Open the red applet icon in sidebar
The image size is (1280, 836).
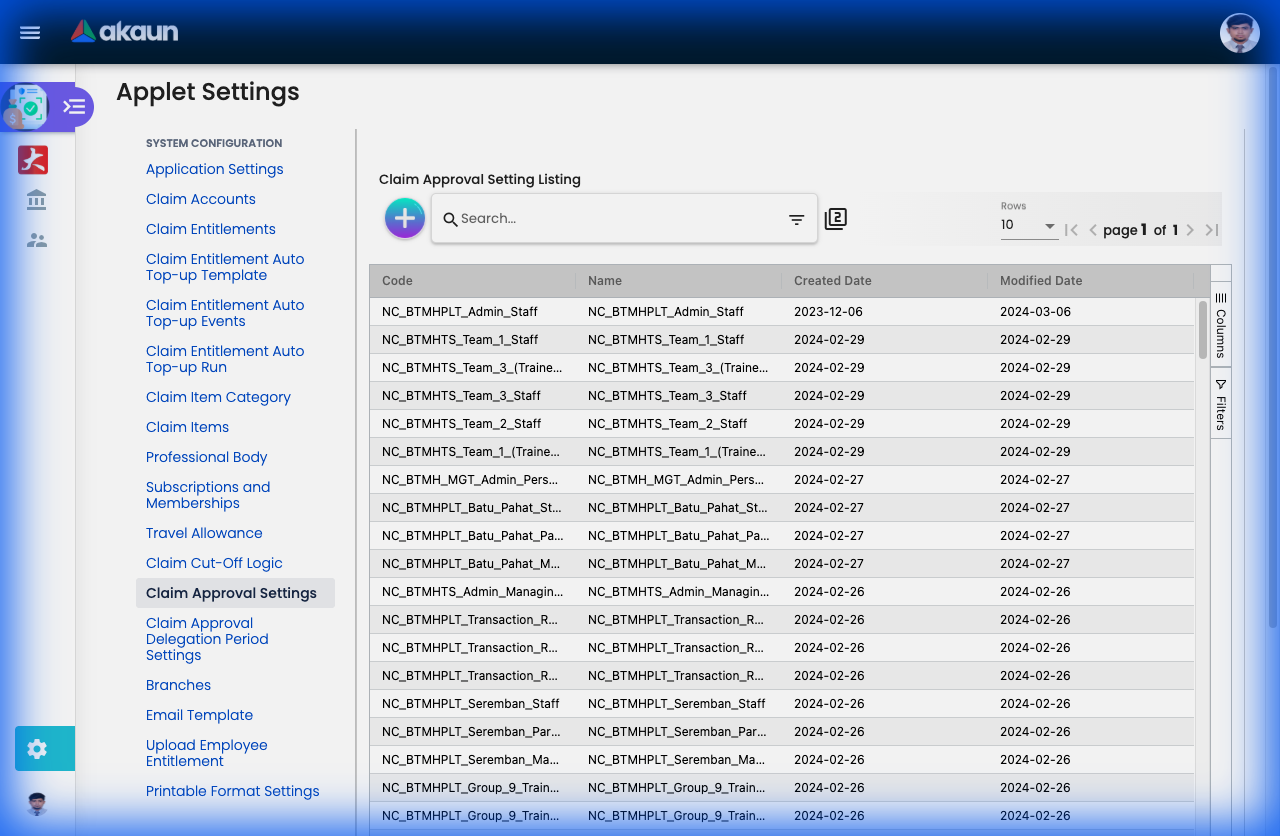point(33,159)
